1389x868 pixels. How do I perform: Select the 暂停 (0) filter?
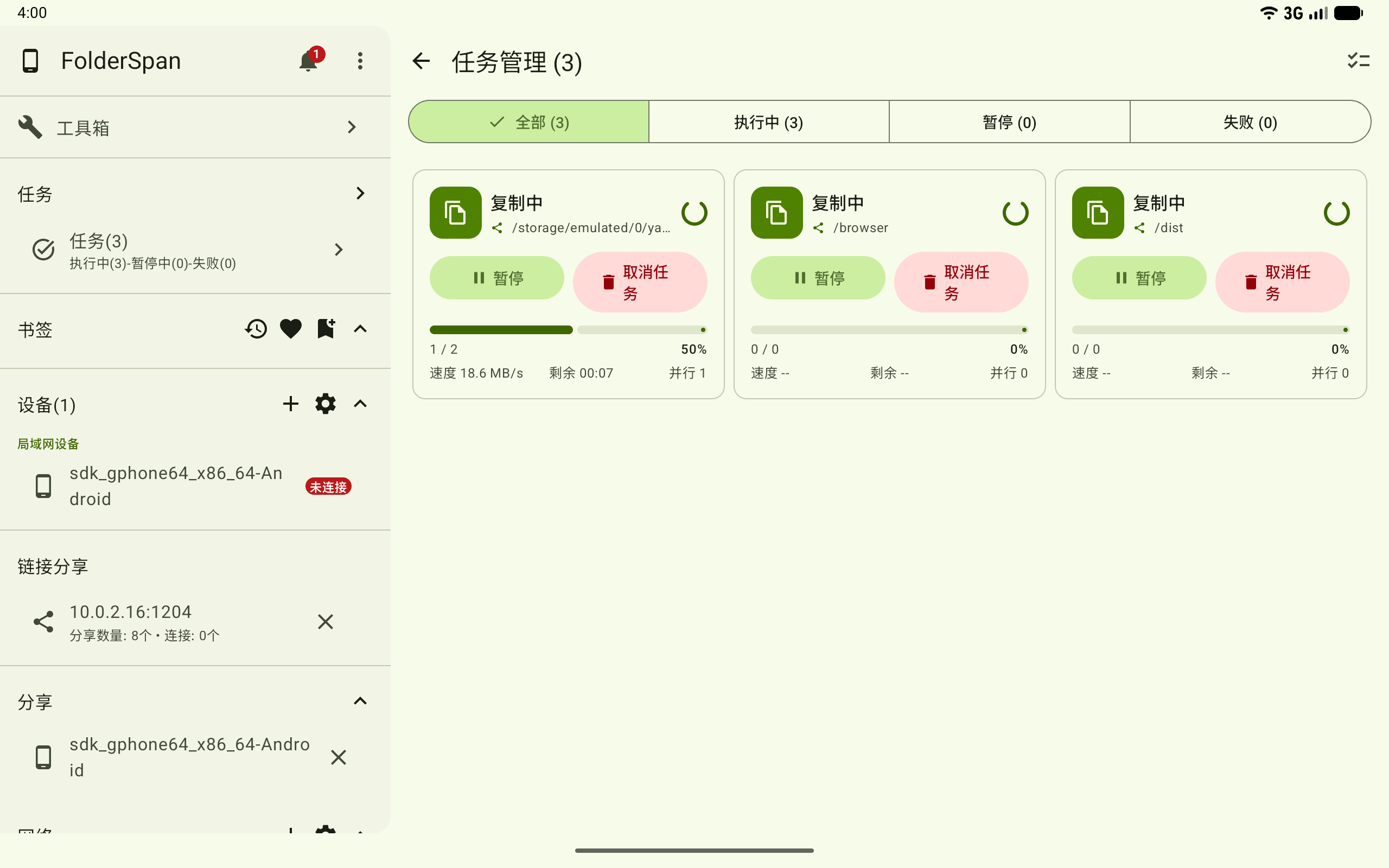1009,122
